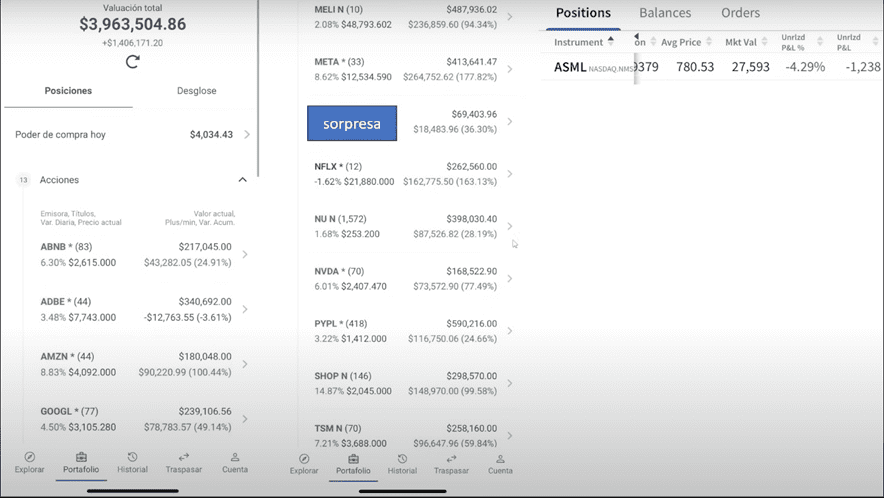The width and height of the screenshot is (884, 498).
Task: Open the NVDA position details
Action: (410, 278)
